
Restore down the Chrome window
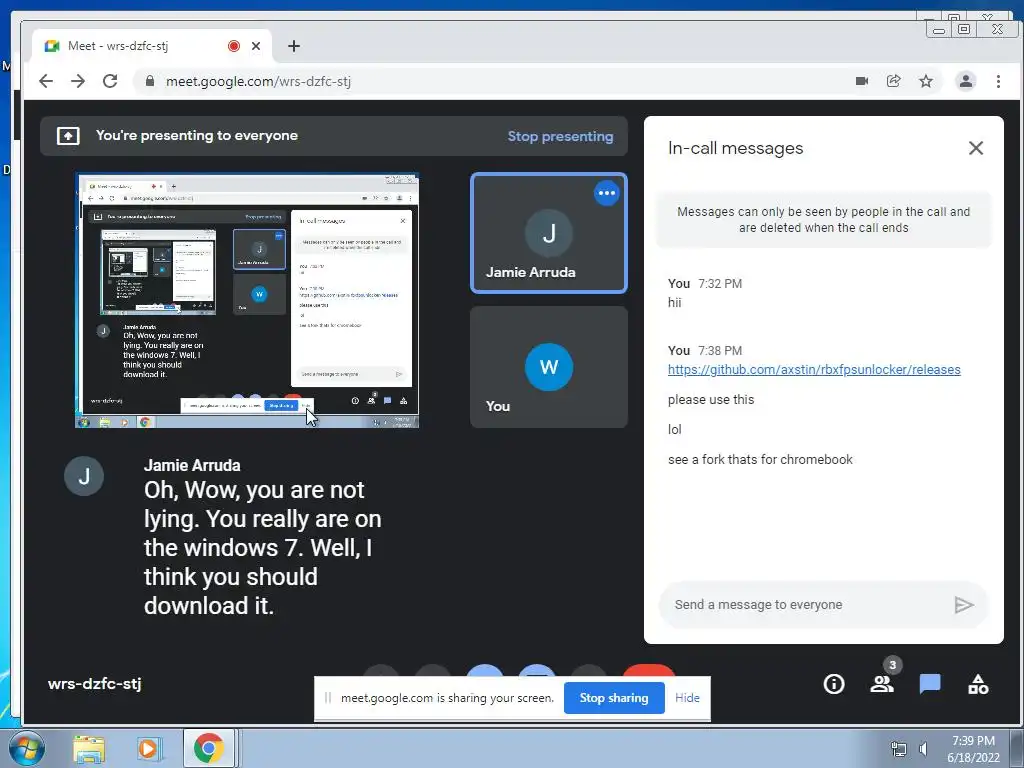(x=963, y=29)
